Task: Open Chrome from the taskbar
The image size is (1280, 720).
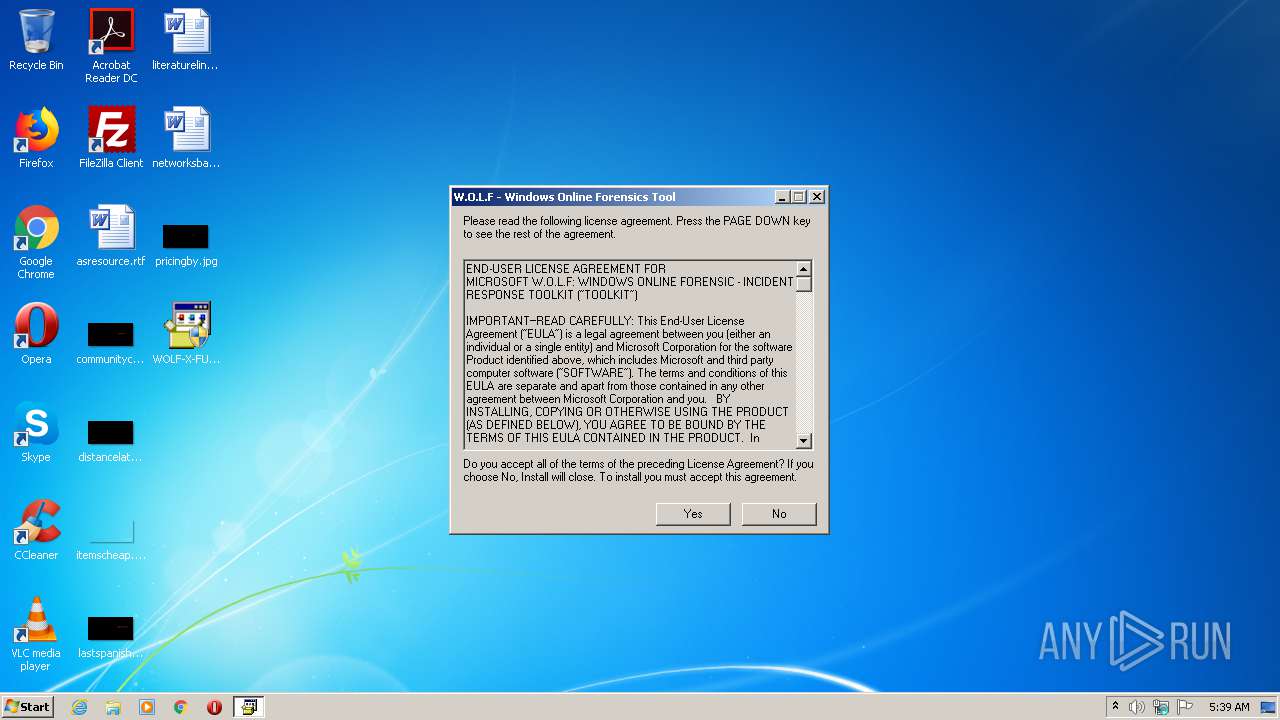Action: tap(181, 707)
